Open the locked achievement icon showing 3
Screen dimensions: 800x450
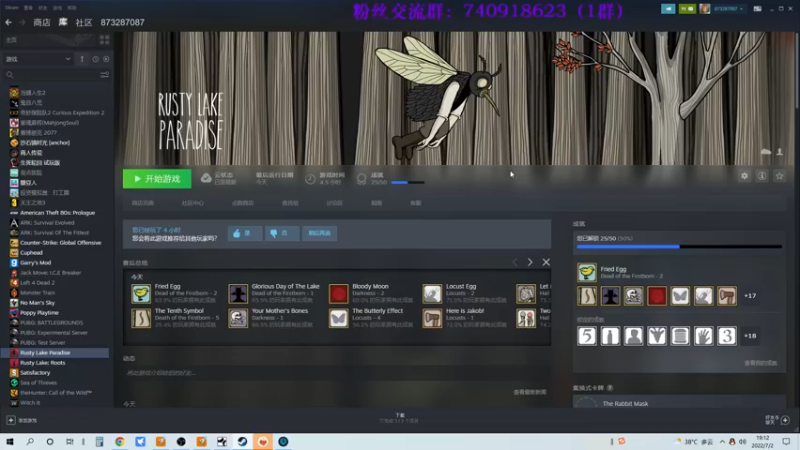click(x=727, y=336)
